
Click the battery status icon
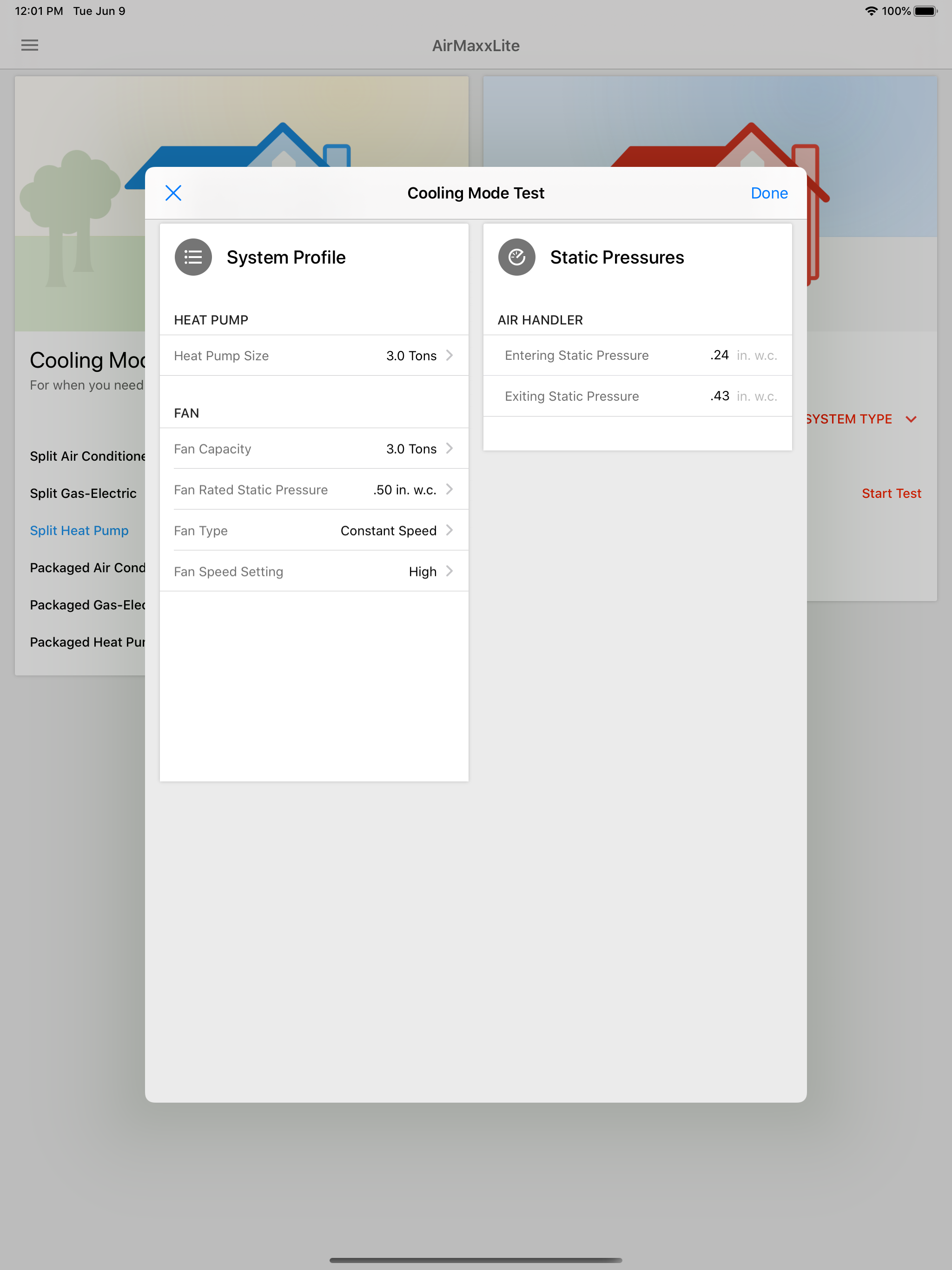pos(926,11)
